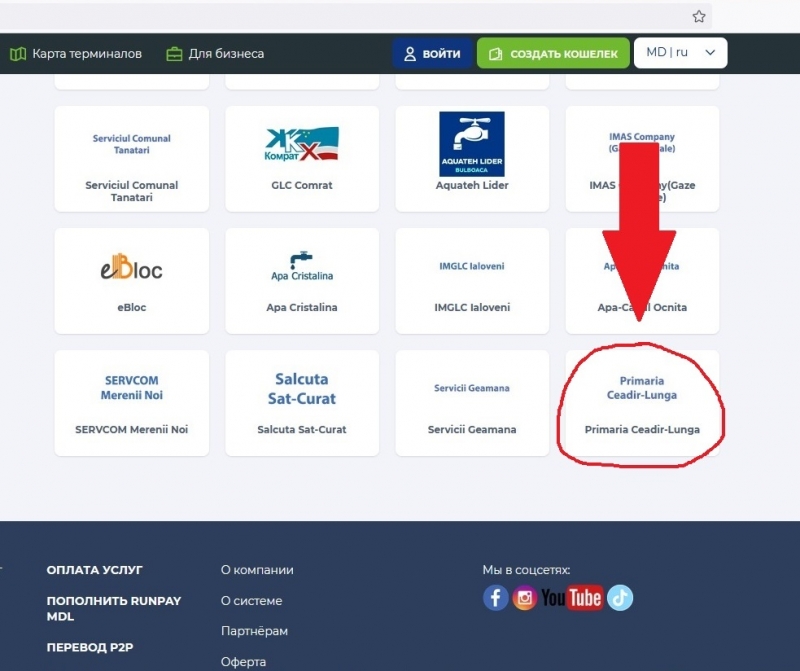The width and height of the screenshot is (800, 671).
Task: Expand the MD | ru language dropdown
Action: pos(680,53)
